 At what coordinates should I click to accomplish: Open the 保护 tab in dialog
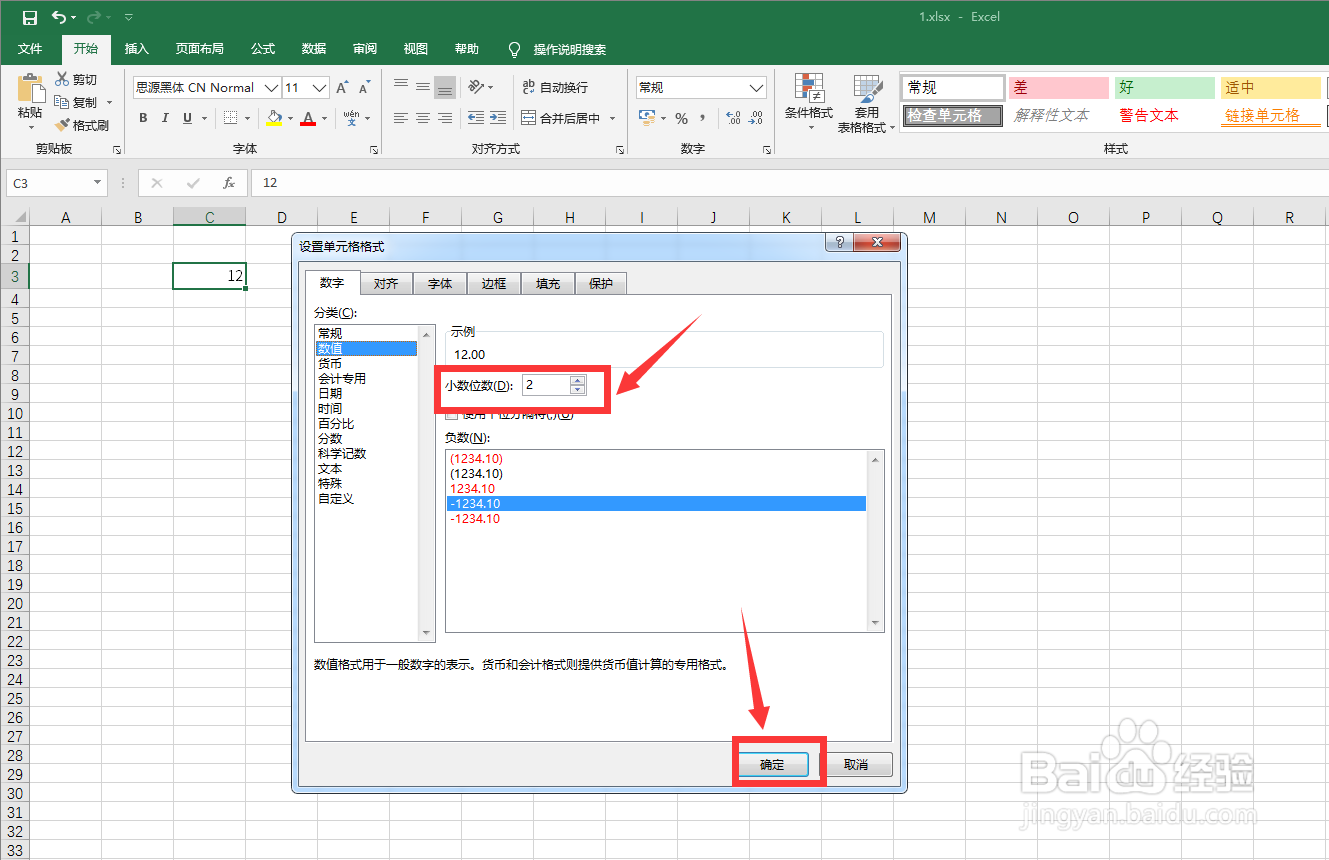(x=601, y=284)
